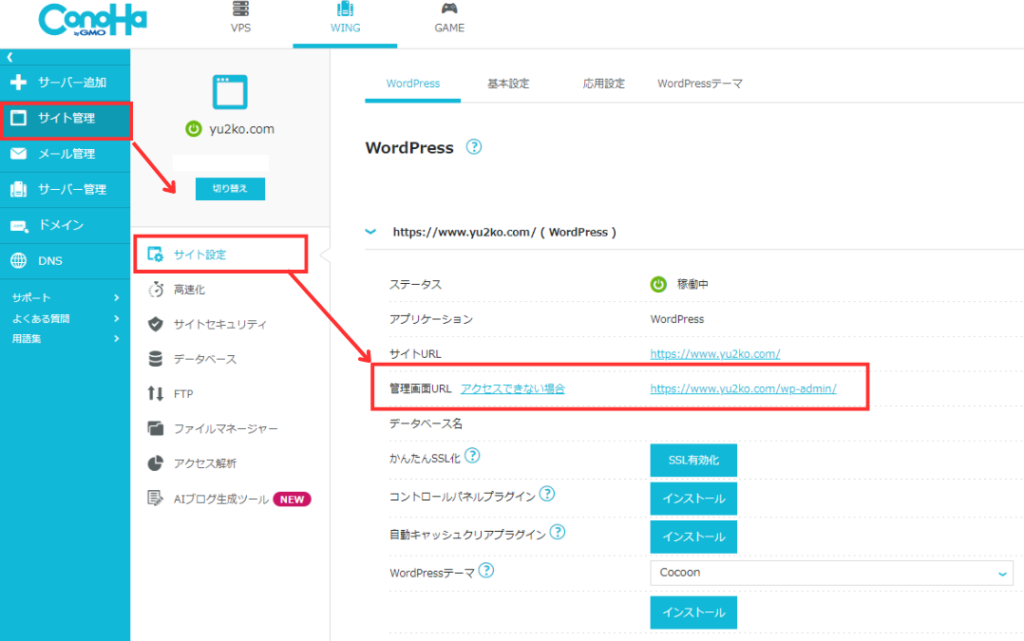The width and height of the screenshot is (1024, 641).
Task: Click the https://www.yu2ko.com/ ( WordPress ) section title
Action: (504, 232)
